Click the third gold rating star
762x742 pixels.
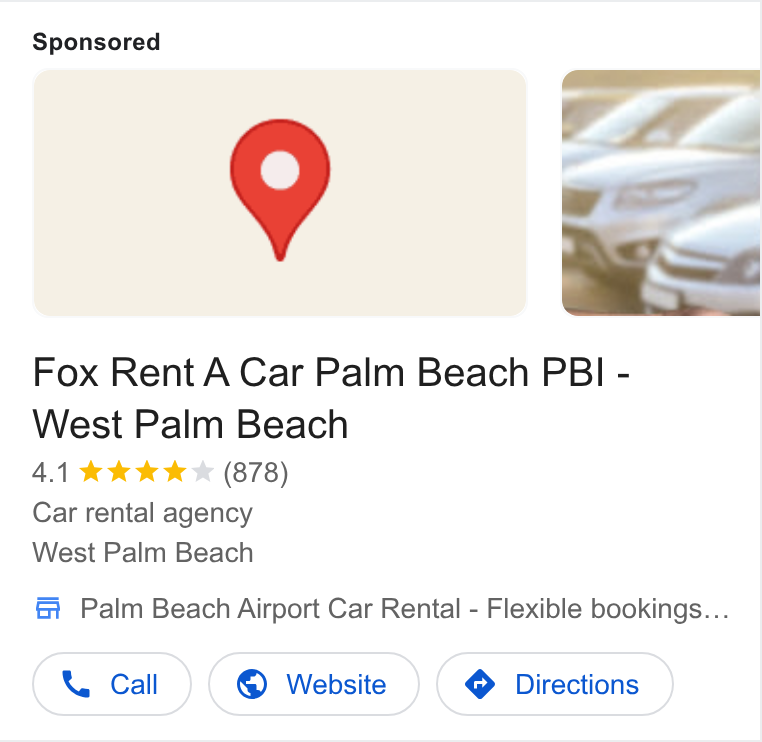pos(147,472)
